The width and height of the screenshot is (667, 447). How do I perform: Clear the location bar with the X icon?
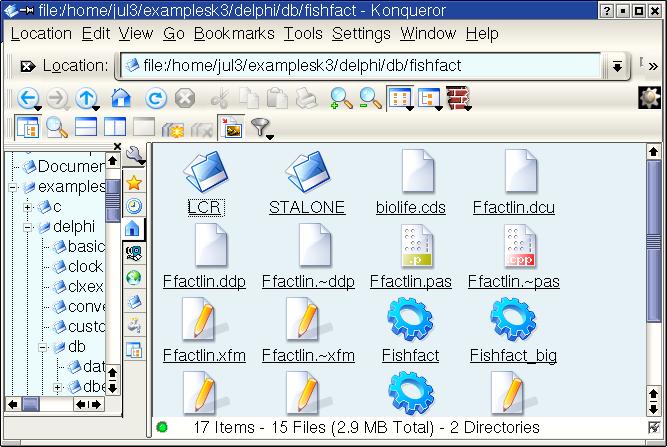coord(28,66)
